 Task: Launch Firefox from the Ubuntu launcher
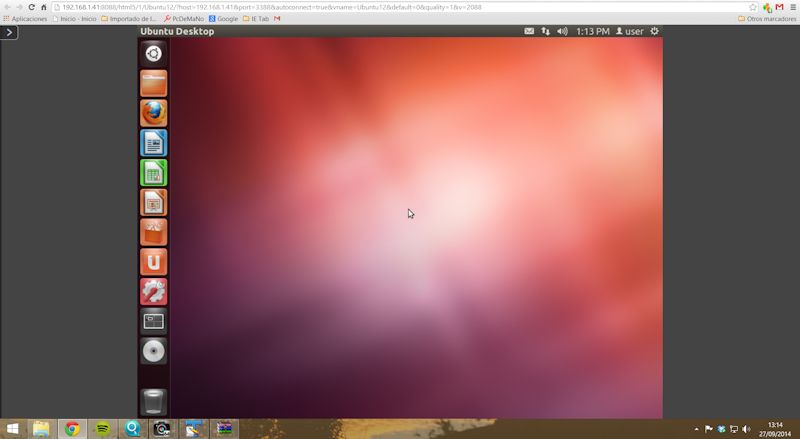pyautogui.click(x=154, y=113)
